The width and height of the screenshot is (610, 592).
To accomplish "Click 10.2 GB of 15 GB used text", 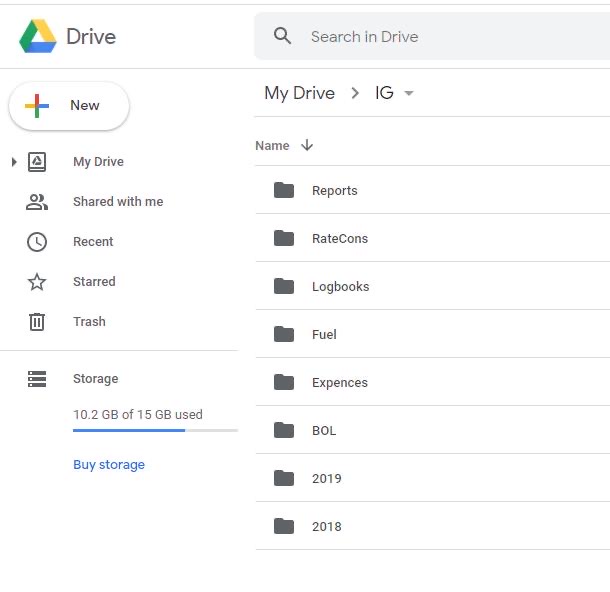I will click(138, 414).
